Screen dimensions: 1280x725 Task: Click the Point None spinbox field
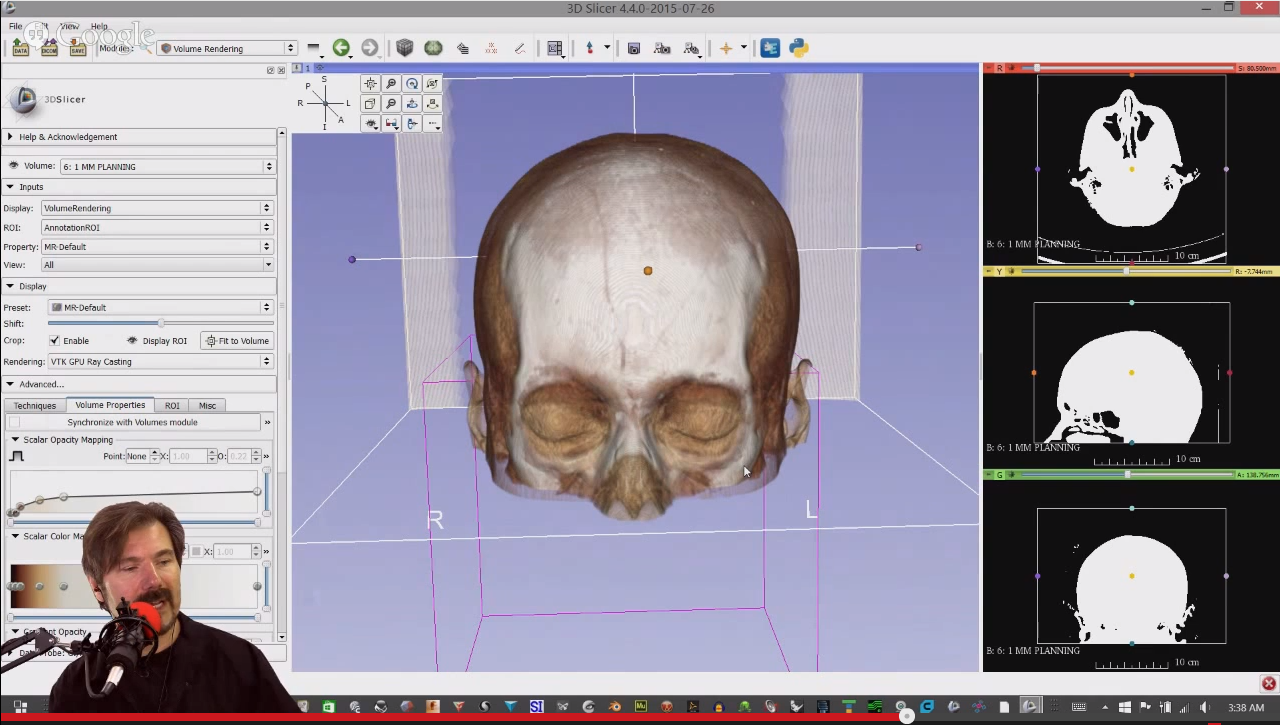tap(142, 456)
